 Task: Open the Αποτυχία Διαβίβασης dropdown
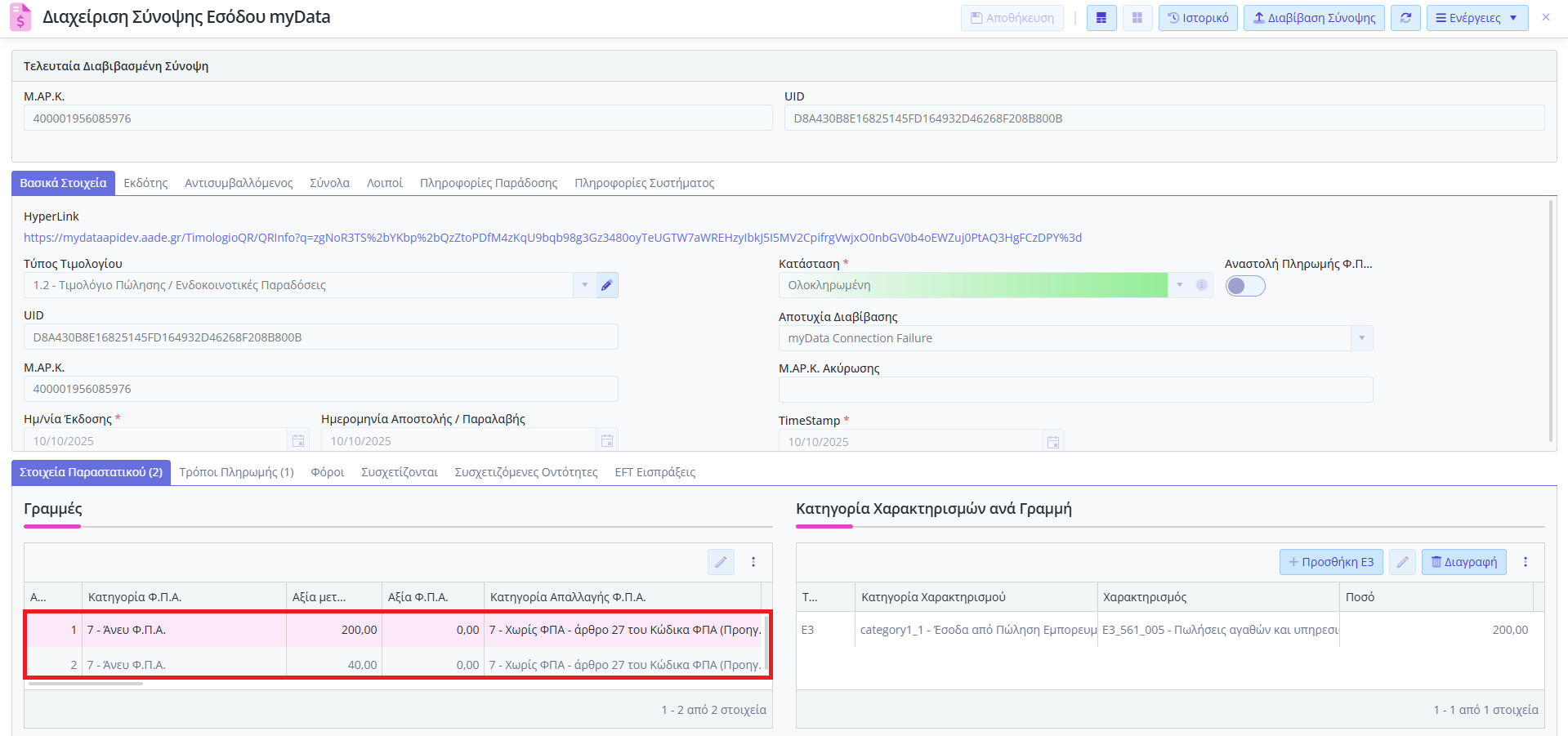pyautogui.click(x=1361, y=338)
